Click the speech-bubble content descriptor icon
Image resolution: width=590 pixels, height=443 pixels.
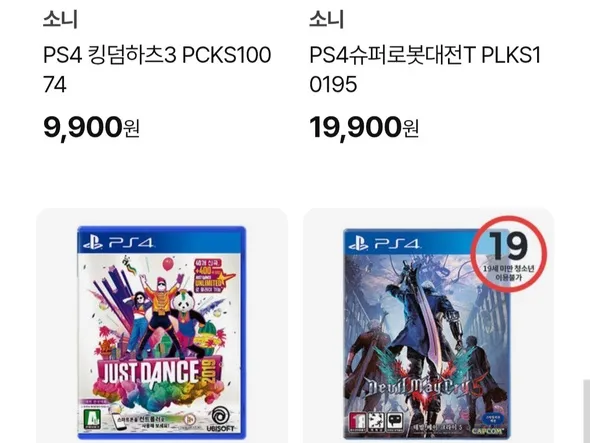tap(395, 422)
